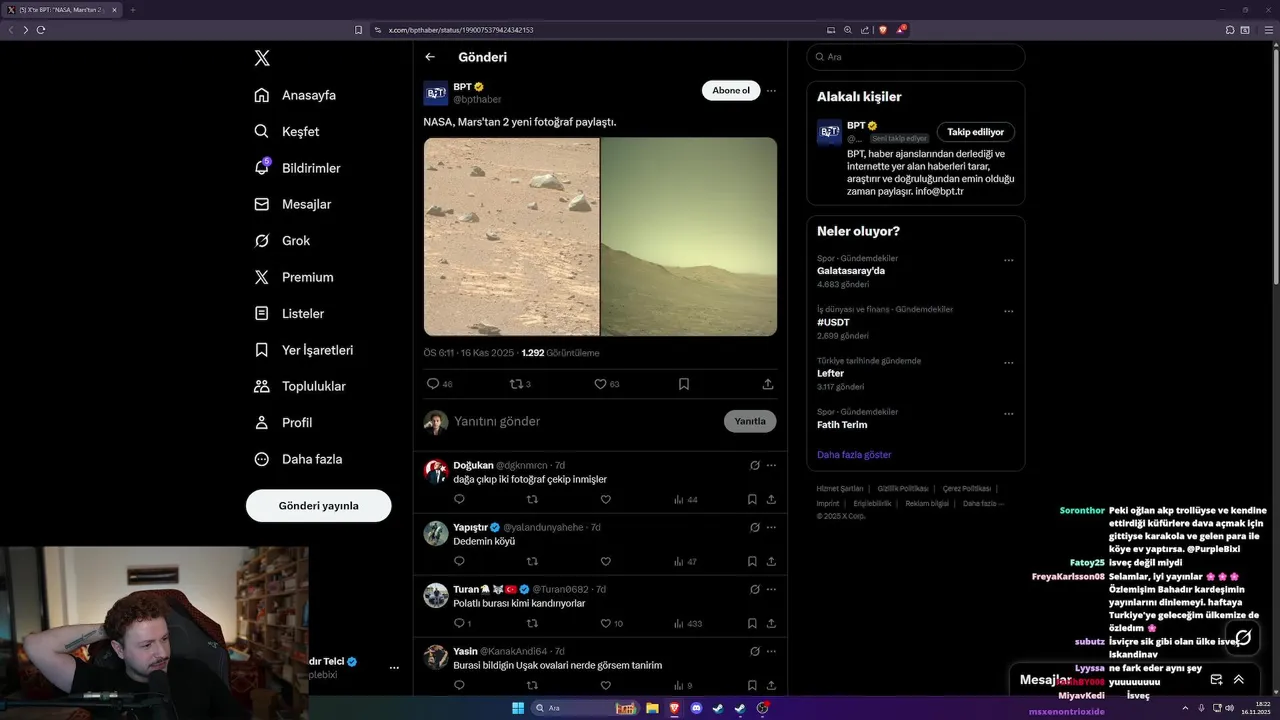This screenshot has height=720, width=1280.
Task: Bookmark this page icon beside address bar
Action: coord(358,30)
